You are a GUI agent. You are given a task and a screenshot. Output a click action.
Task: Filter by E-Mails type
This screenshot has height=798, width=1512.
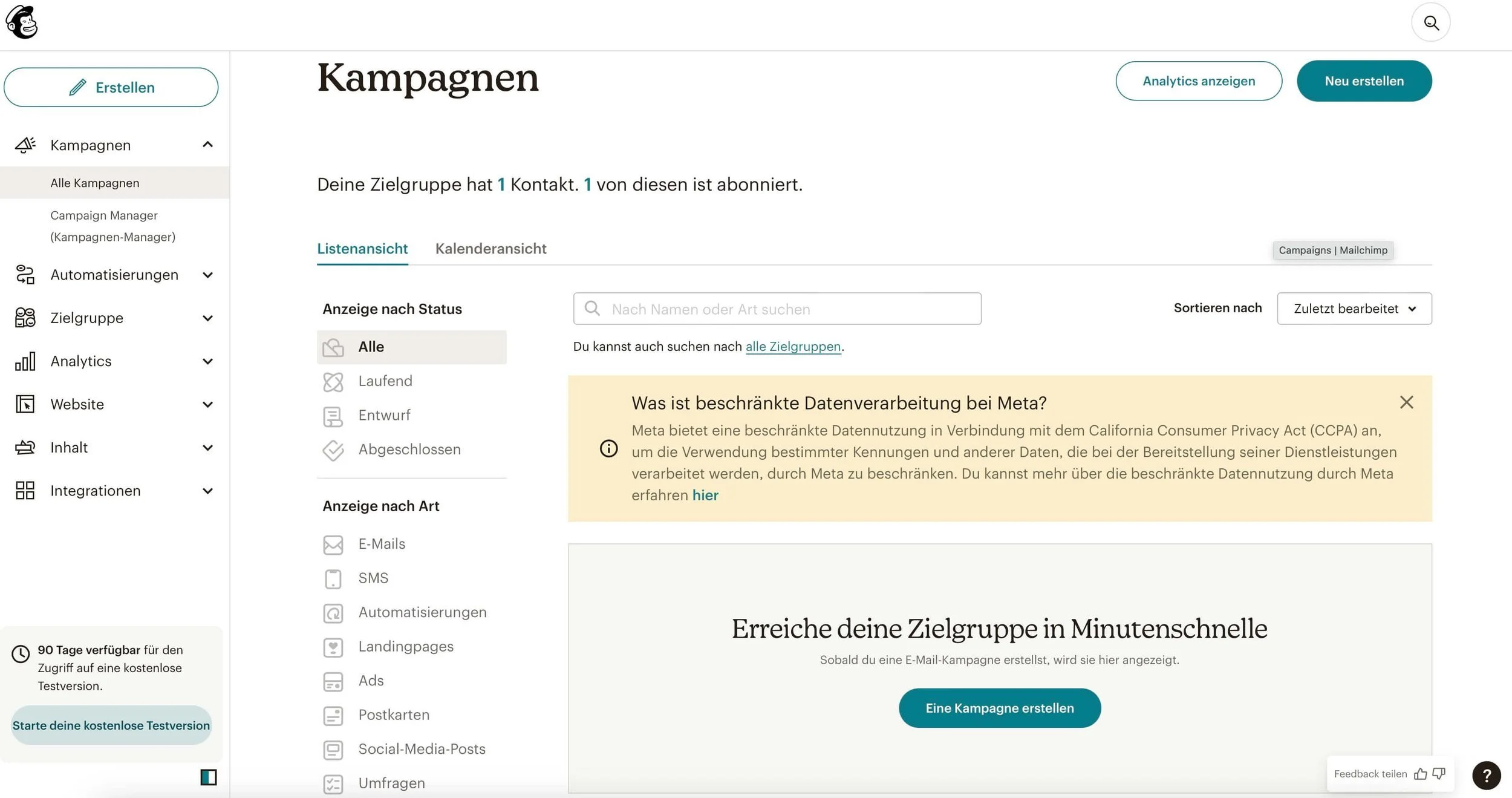(x=382, y=544)
